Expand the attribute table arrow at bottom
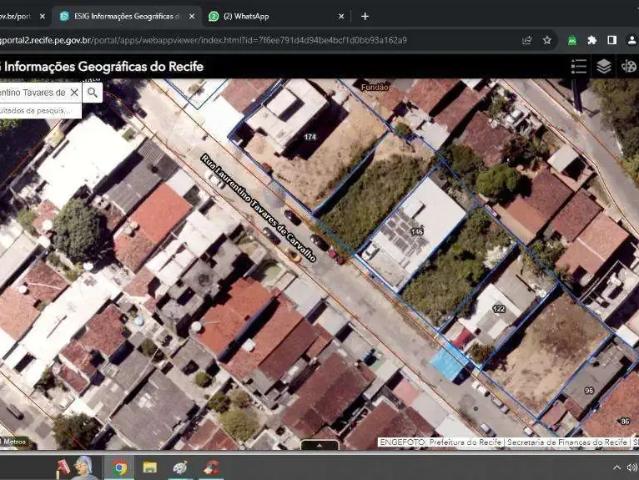The height and width of the screenshot is (480, 639). pyautogui.click(x=320, y=445)
